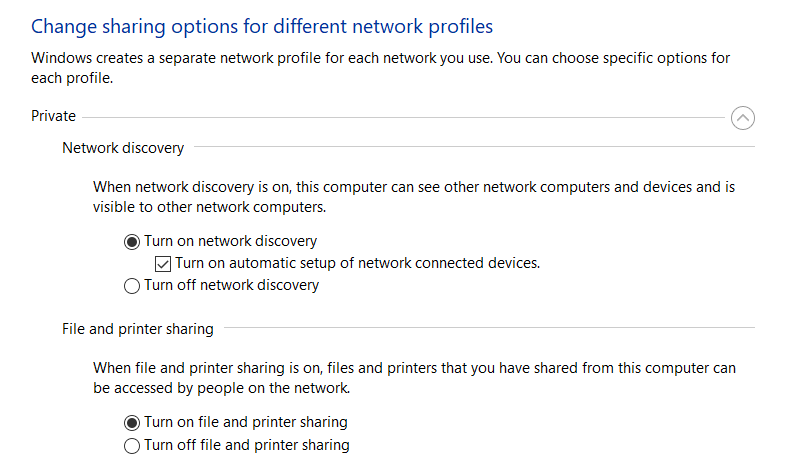This screenshot has width=792, height=472.
Task: Click the "Turn off network discovery" label text
Action: click(x=231, y=285)
